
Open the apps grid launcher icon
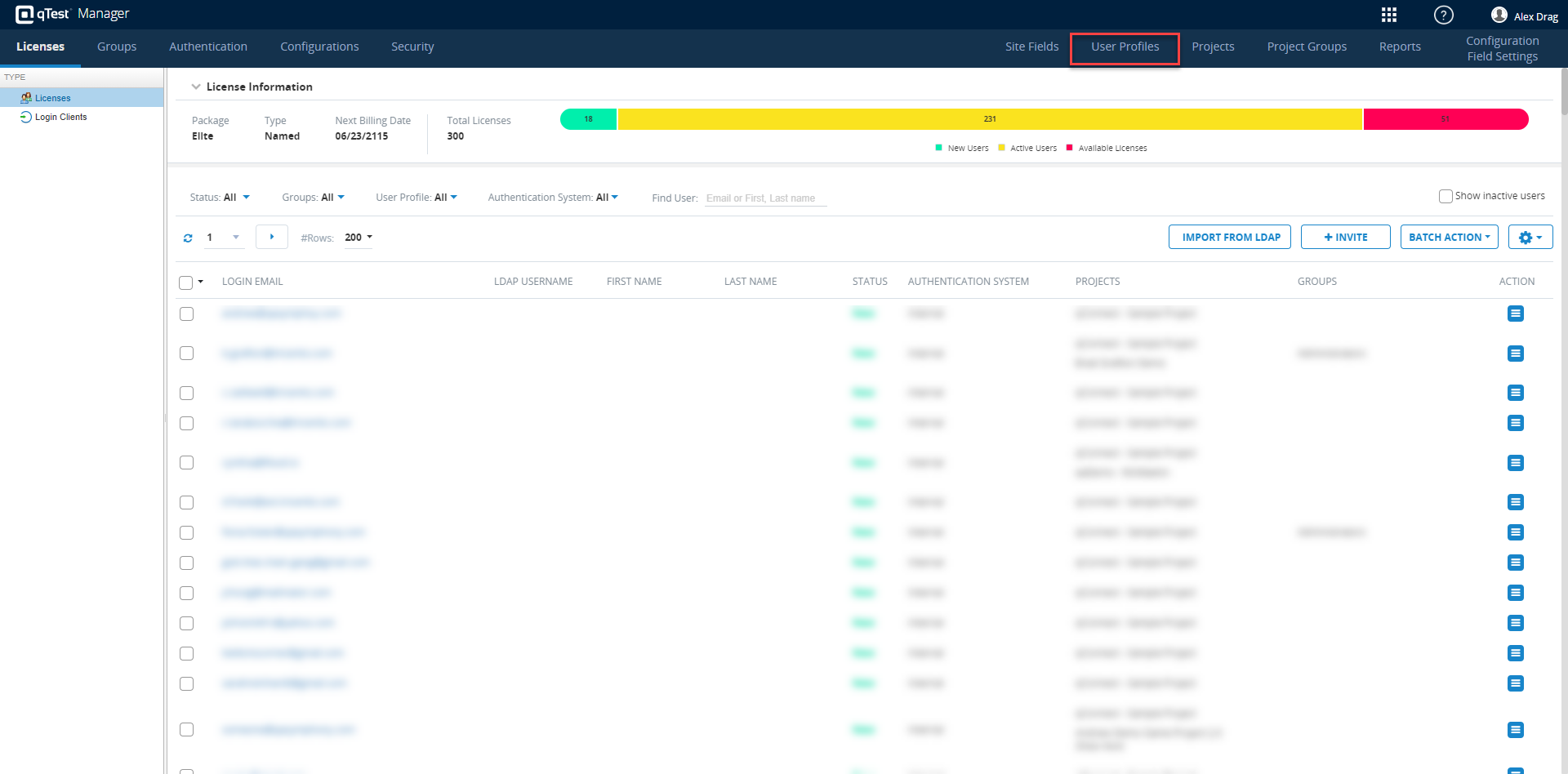pos(1388,15)
